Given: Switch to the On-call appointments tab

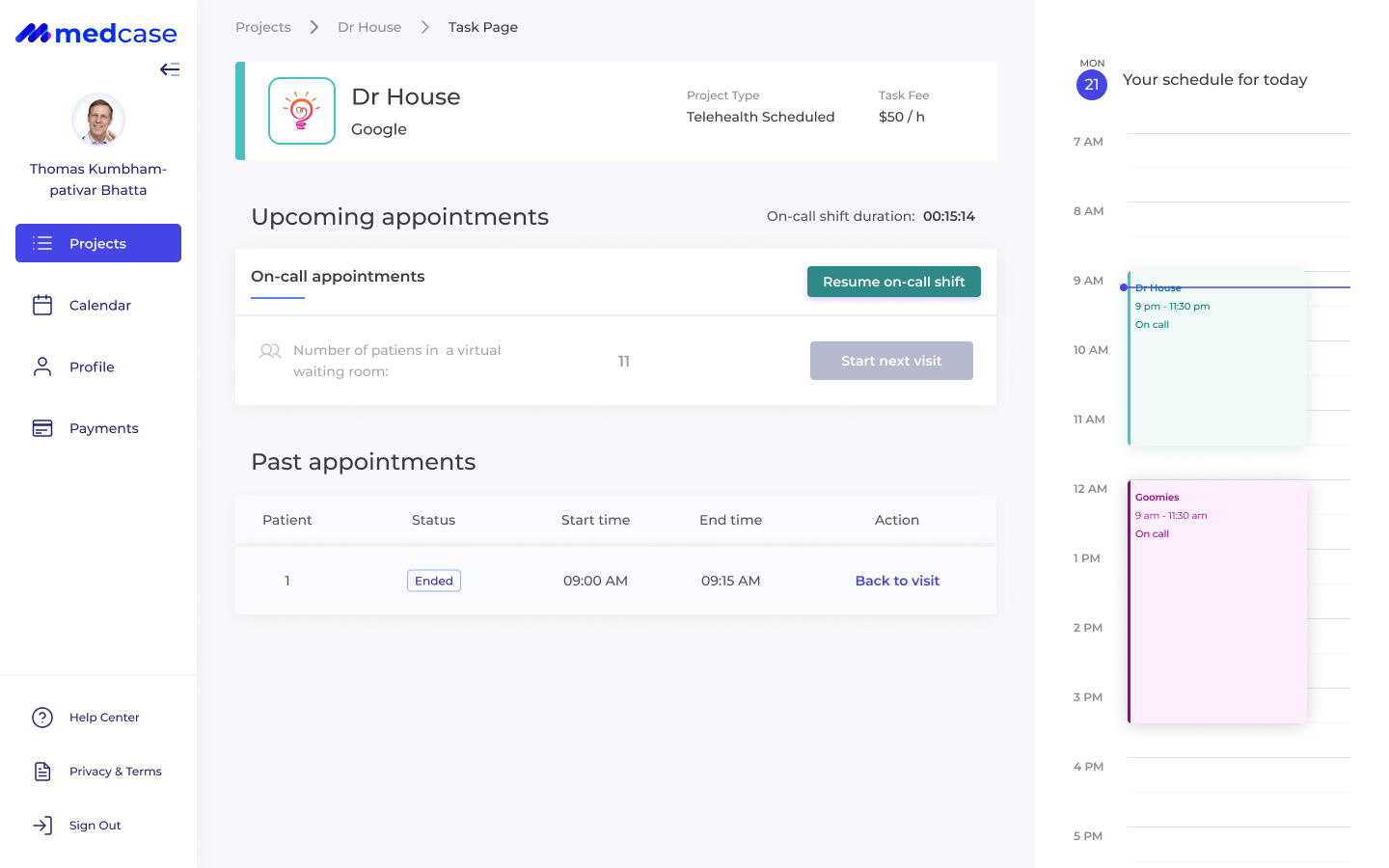Looking at the screenshot, I should click(x=338, y=277).
